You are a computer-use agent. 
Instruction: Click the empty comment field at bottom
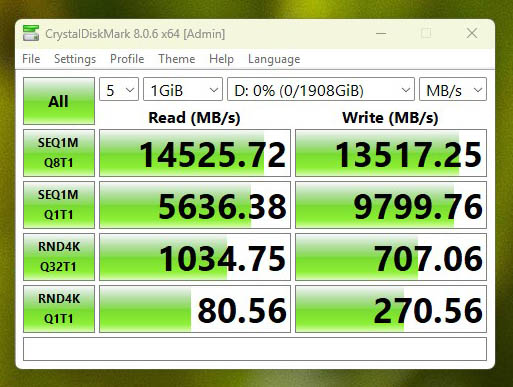pos(255,349)
